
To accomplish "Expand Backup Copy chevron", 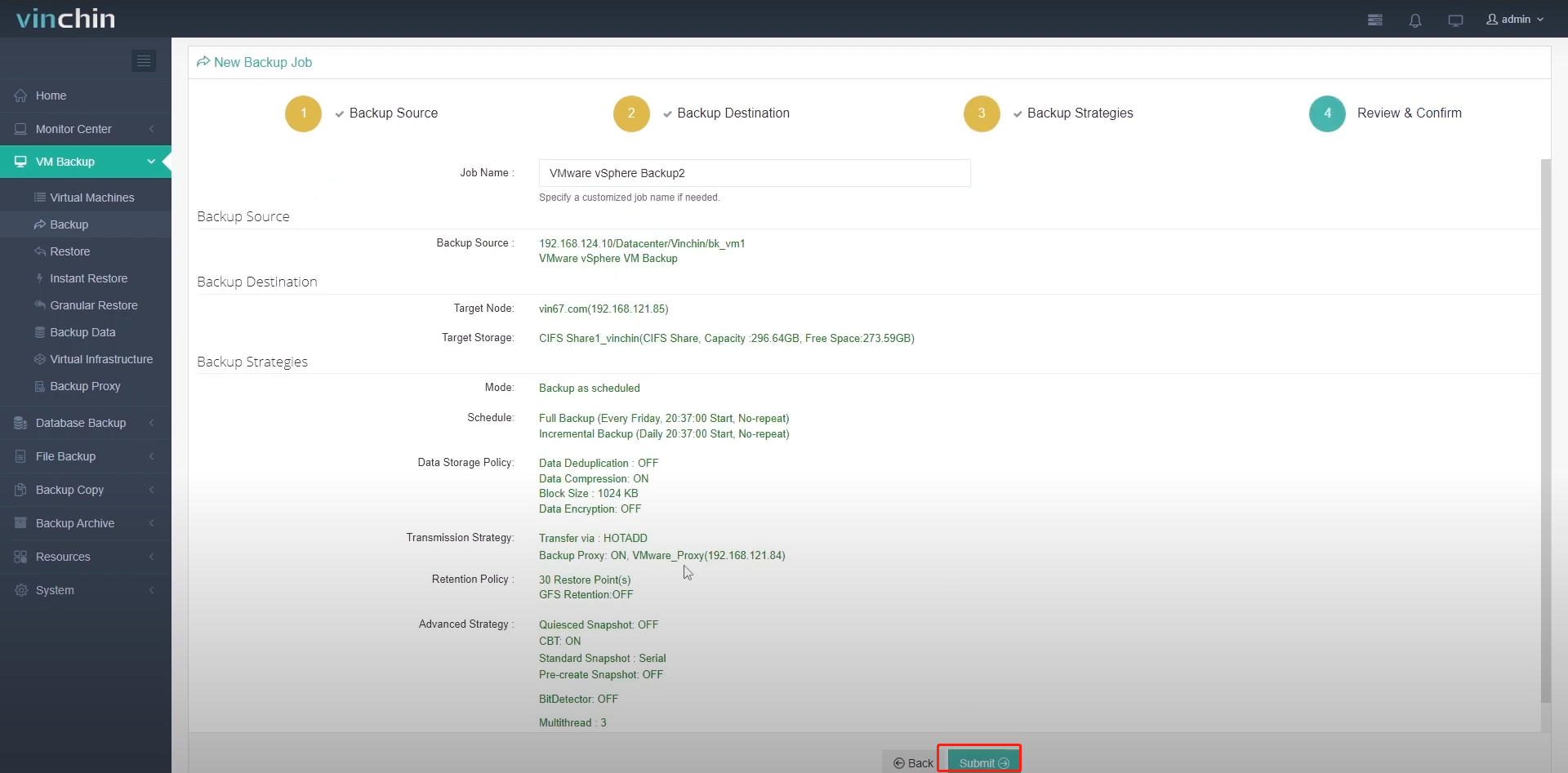I will [152, 490].
